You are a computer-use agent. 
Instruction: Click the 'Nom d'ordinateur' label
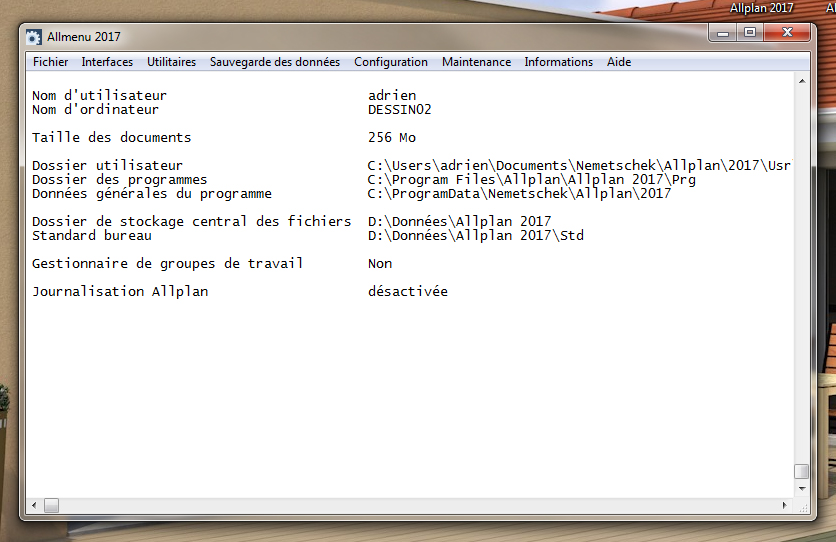click(95, 109)
